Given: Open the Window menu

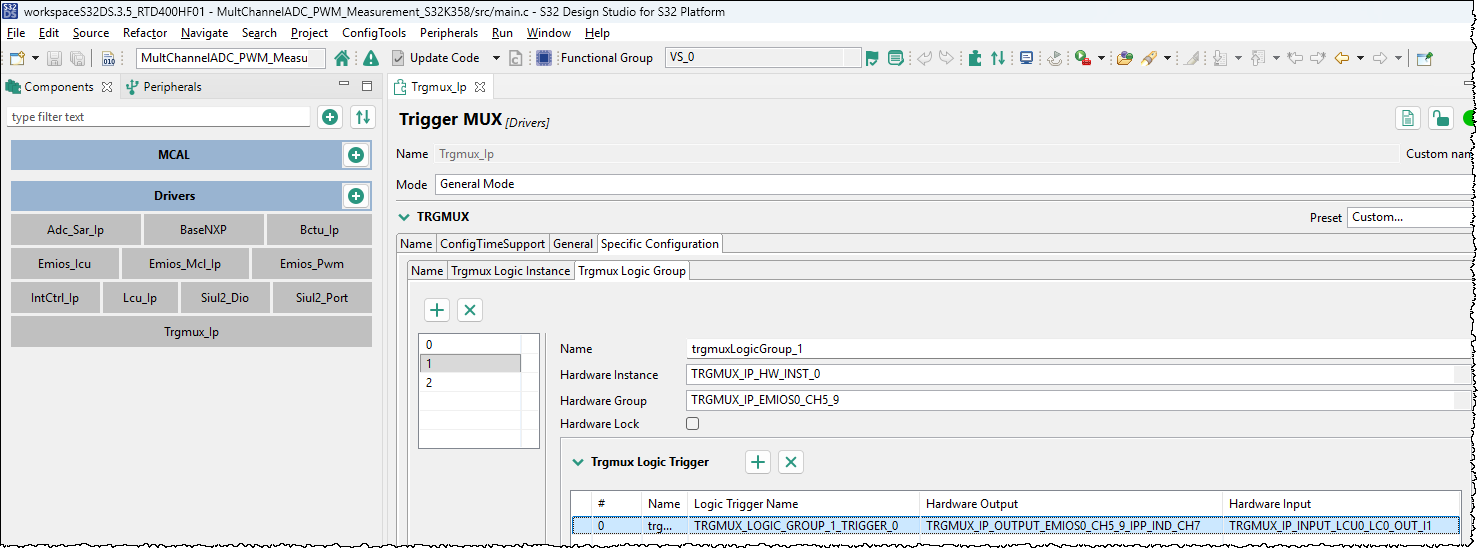Looking at the screenshot, I should click(549, 33).
